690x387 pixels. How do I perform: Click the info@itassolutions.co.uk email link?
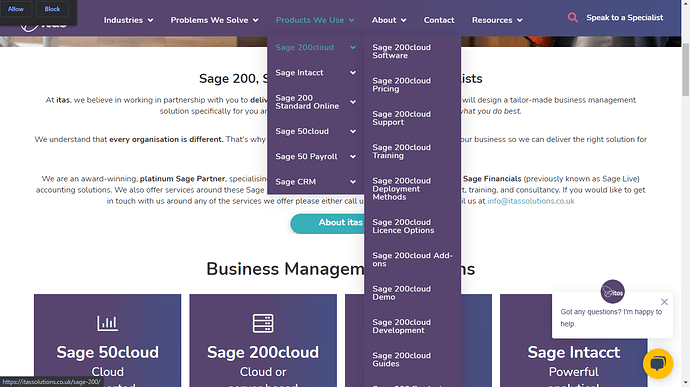click(x=531, y=201)
